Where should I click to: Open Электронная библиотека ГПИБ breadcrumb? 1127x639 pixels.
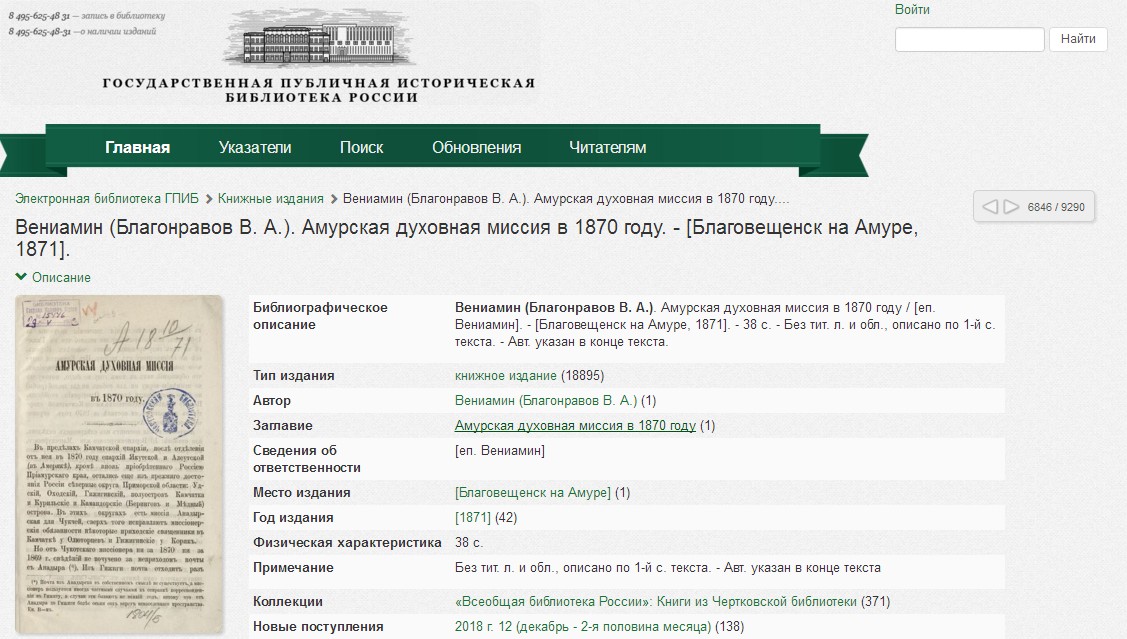107,198
